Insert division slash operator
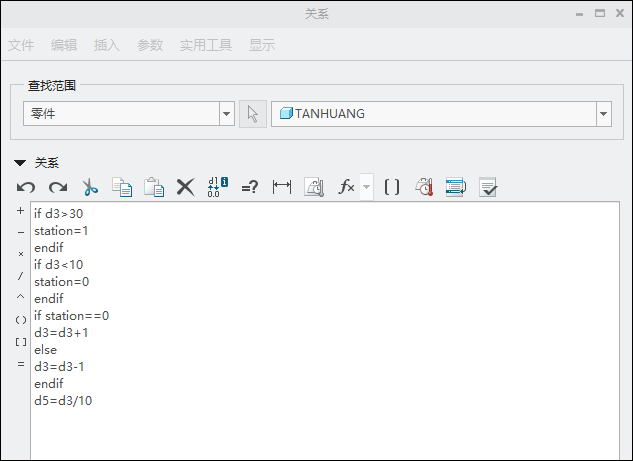Image resolution: width=633 pixels, height=461 pixels. (21, 276)
